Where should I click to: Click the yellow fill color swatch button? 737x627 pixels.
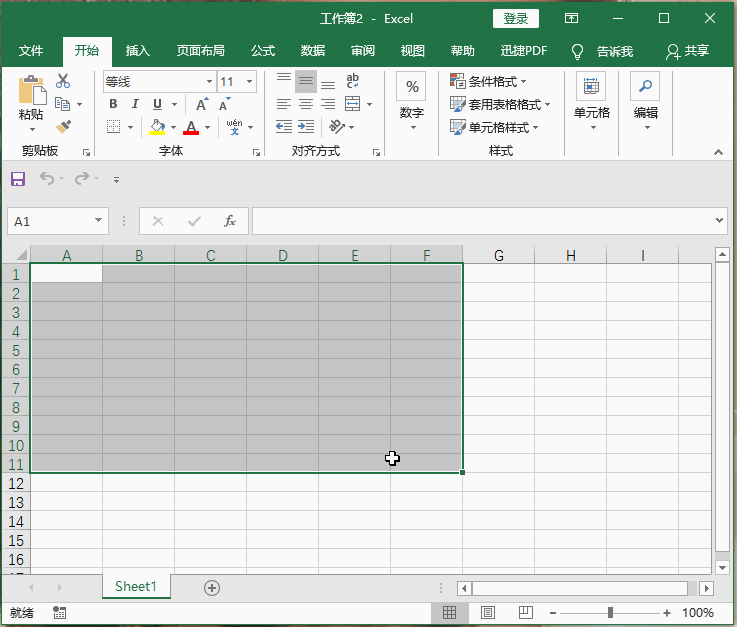[x=157, y=127]
